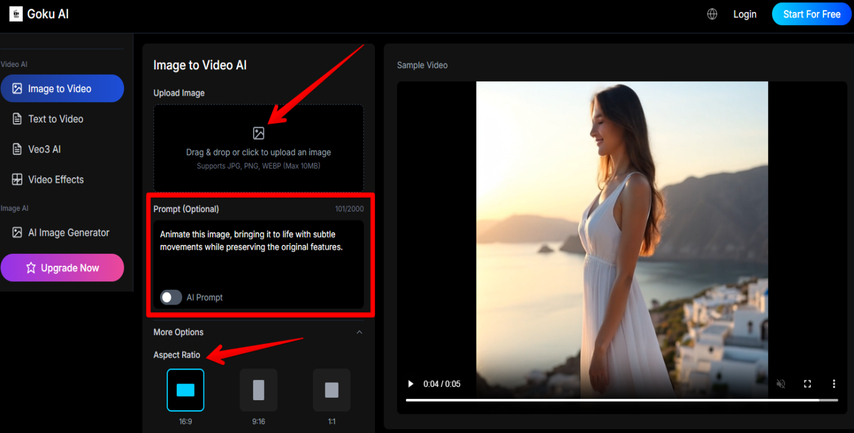854x433 pixels.
Task: Click the video progress bar
Action: click(620, 400)
